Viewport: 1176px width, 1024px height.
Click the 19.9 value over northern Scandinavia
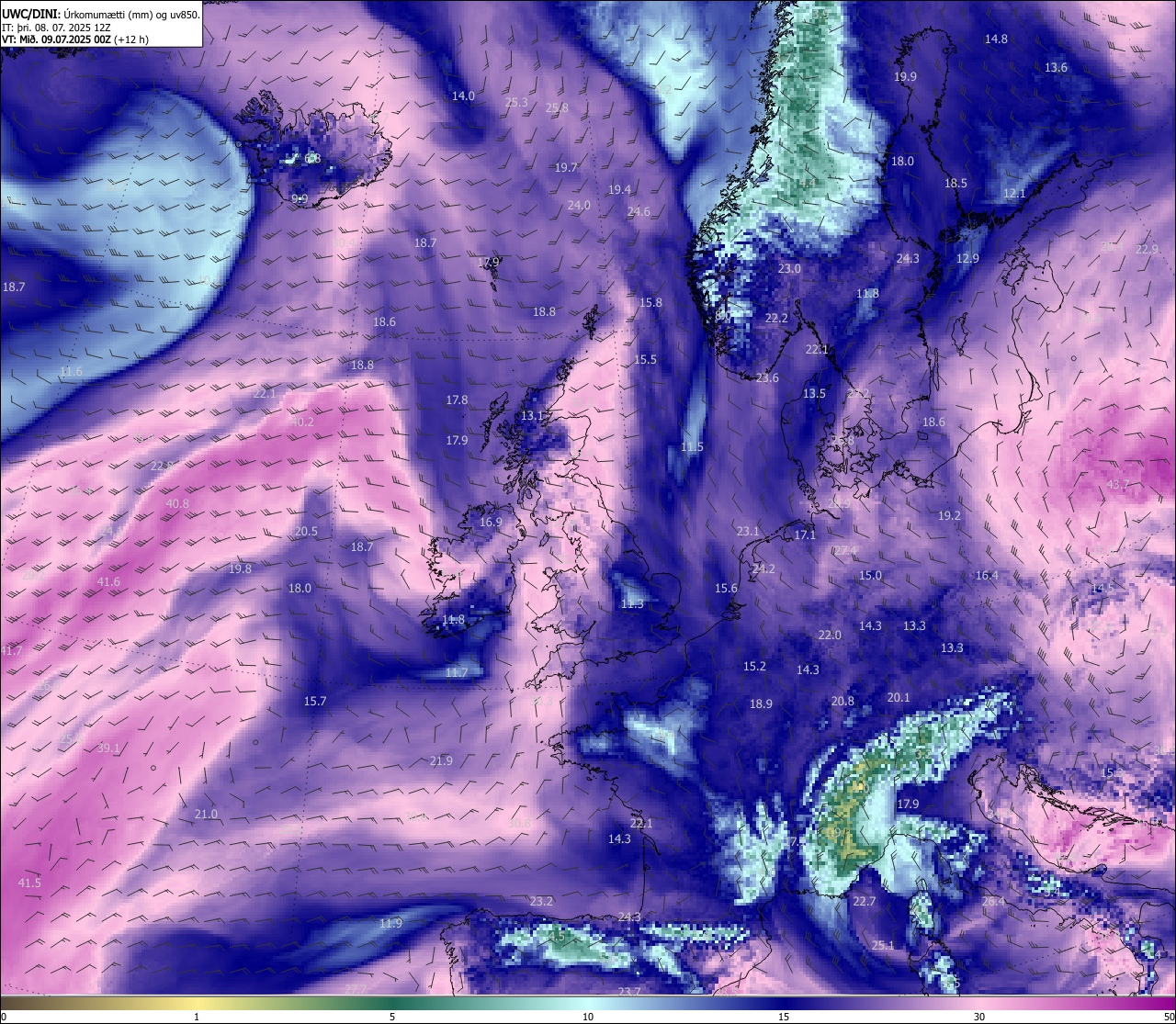(905, 77)
